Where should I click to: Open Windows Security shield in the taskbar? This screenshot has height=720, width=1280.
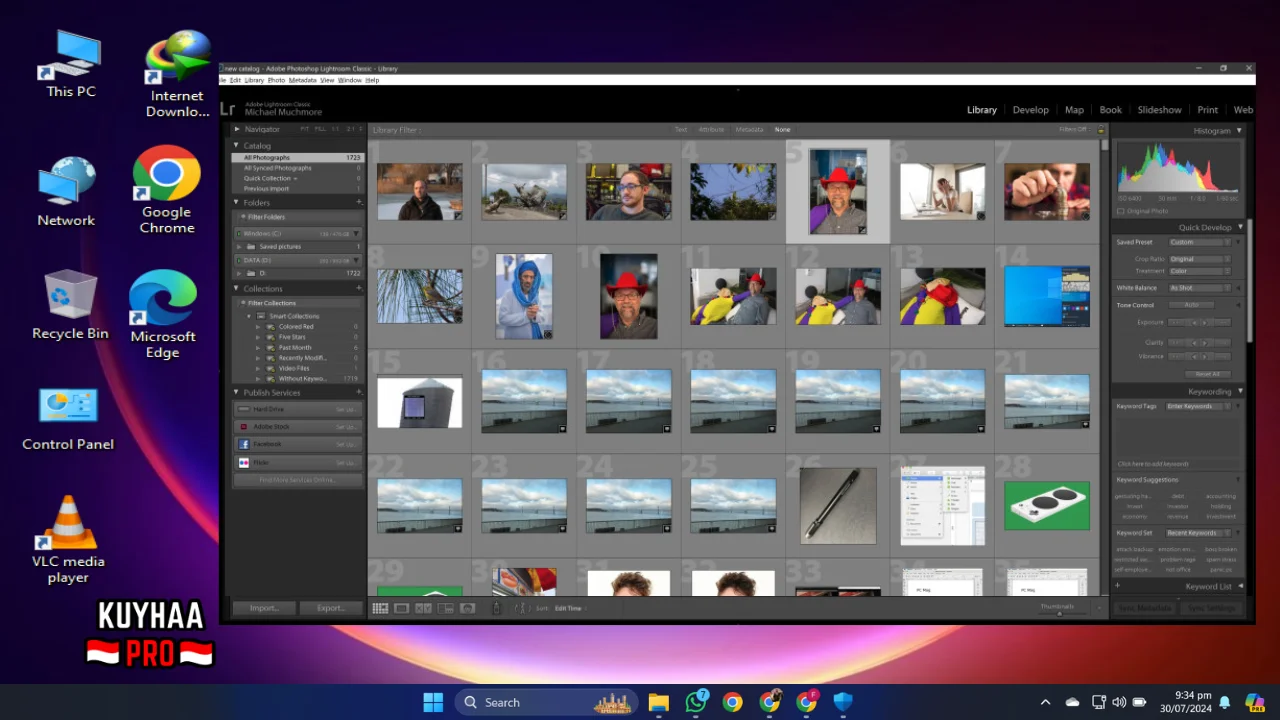coord(843,702)
